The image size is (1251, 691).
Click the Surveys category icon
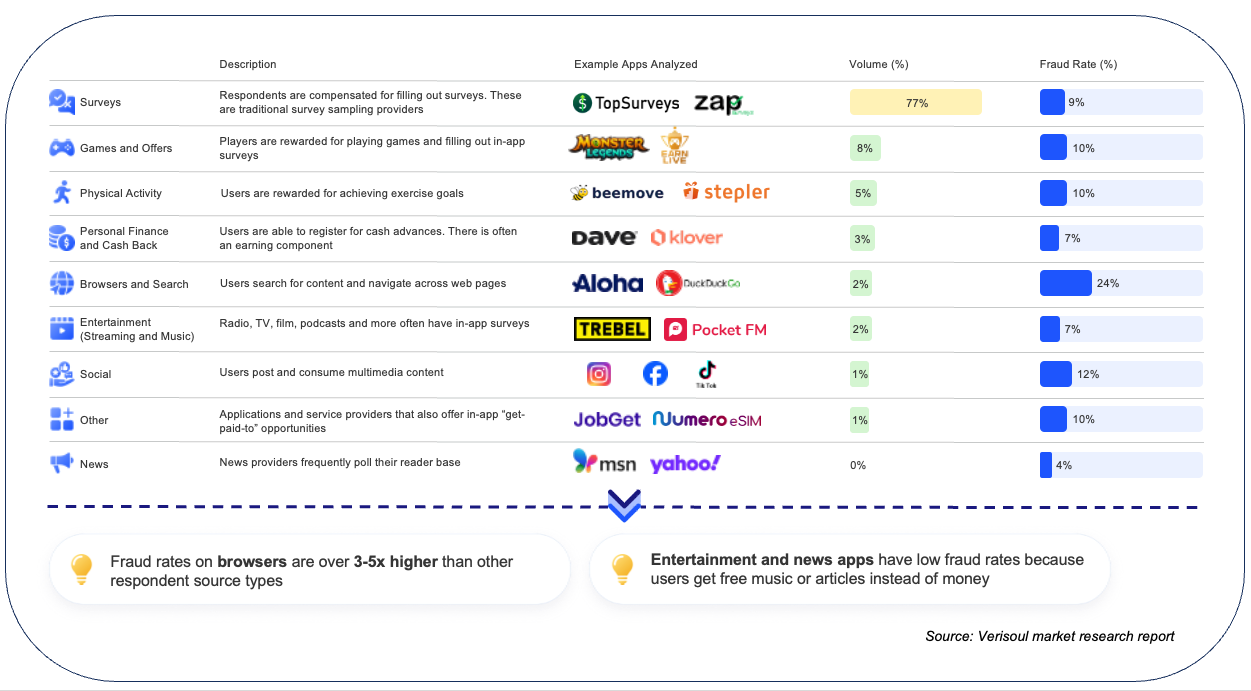[61, 102]
